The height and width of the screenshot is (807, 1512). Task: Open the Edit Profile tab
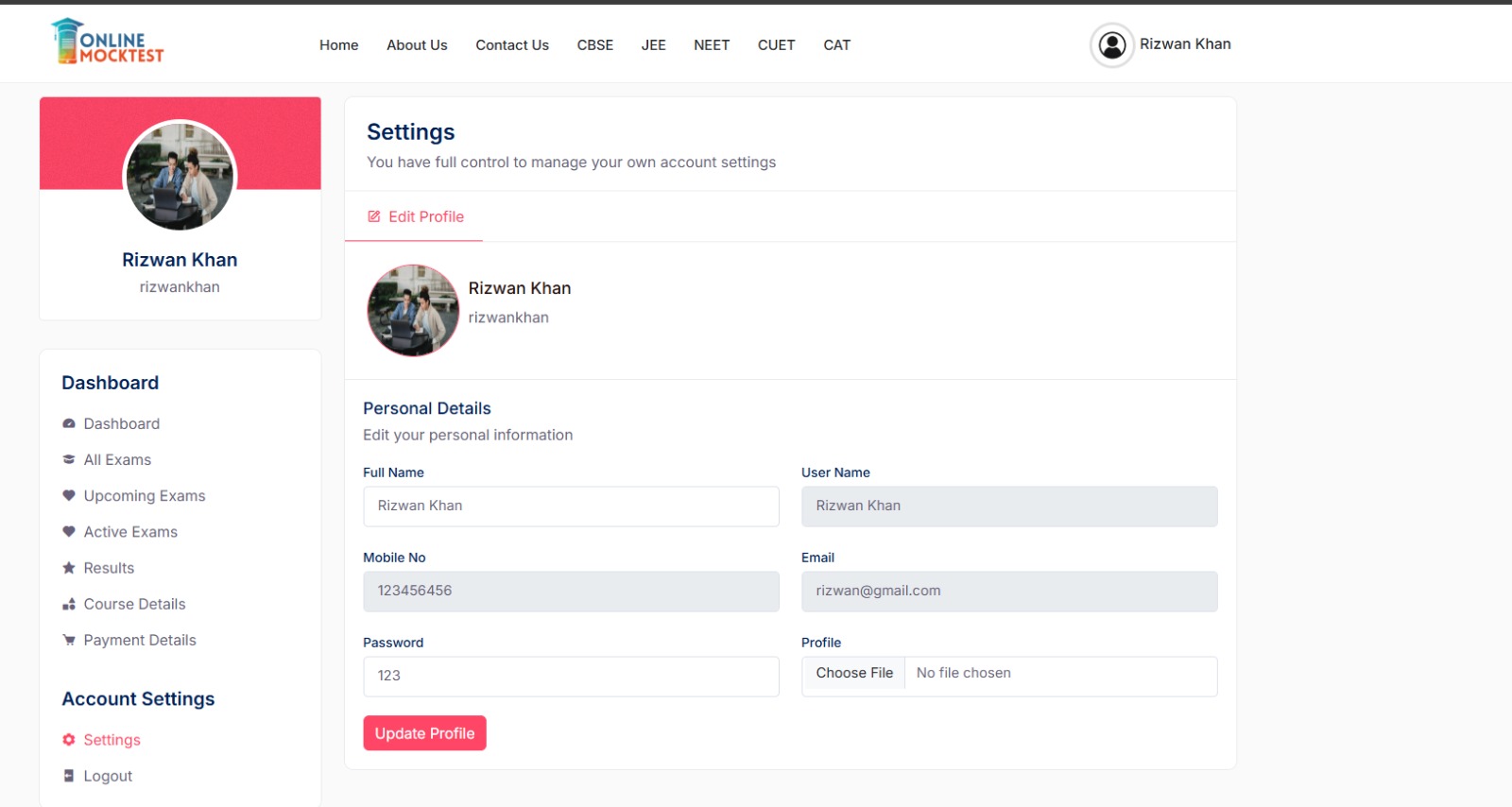pyautogui.click(x=416, y=217)
